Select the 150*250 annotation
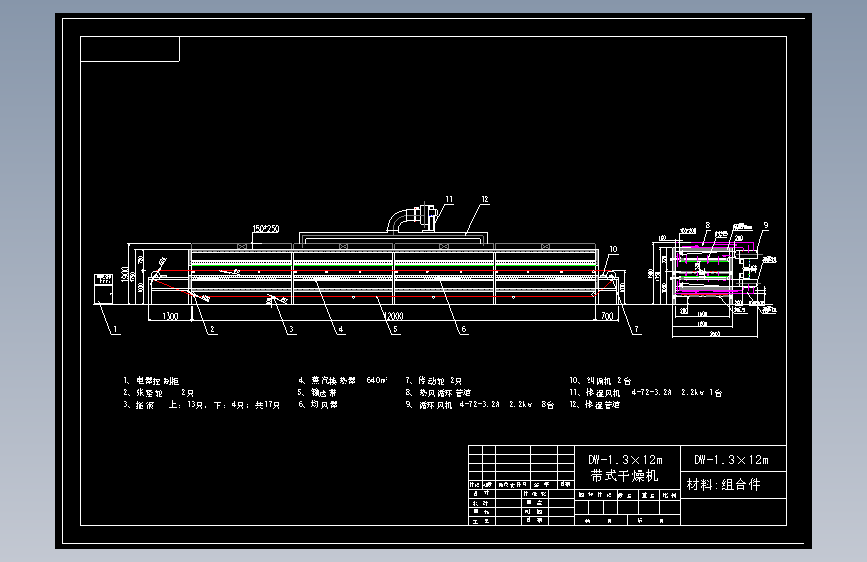Image resolution: width=867 pixels, height=562 pixels. point(266,228)
